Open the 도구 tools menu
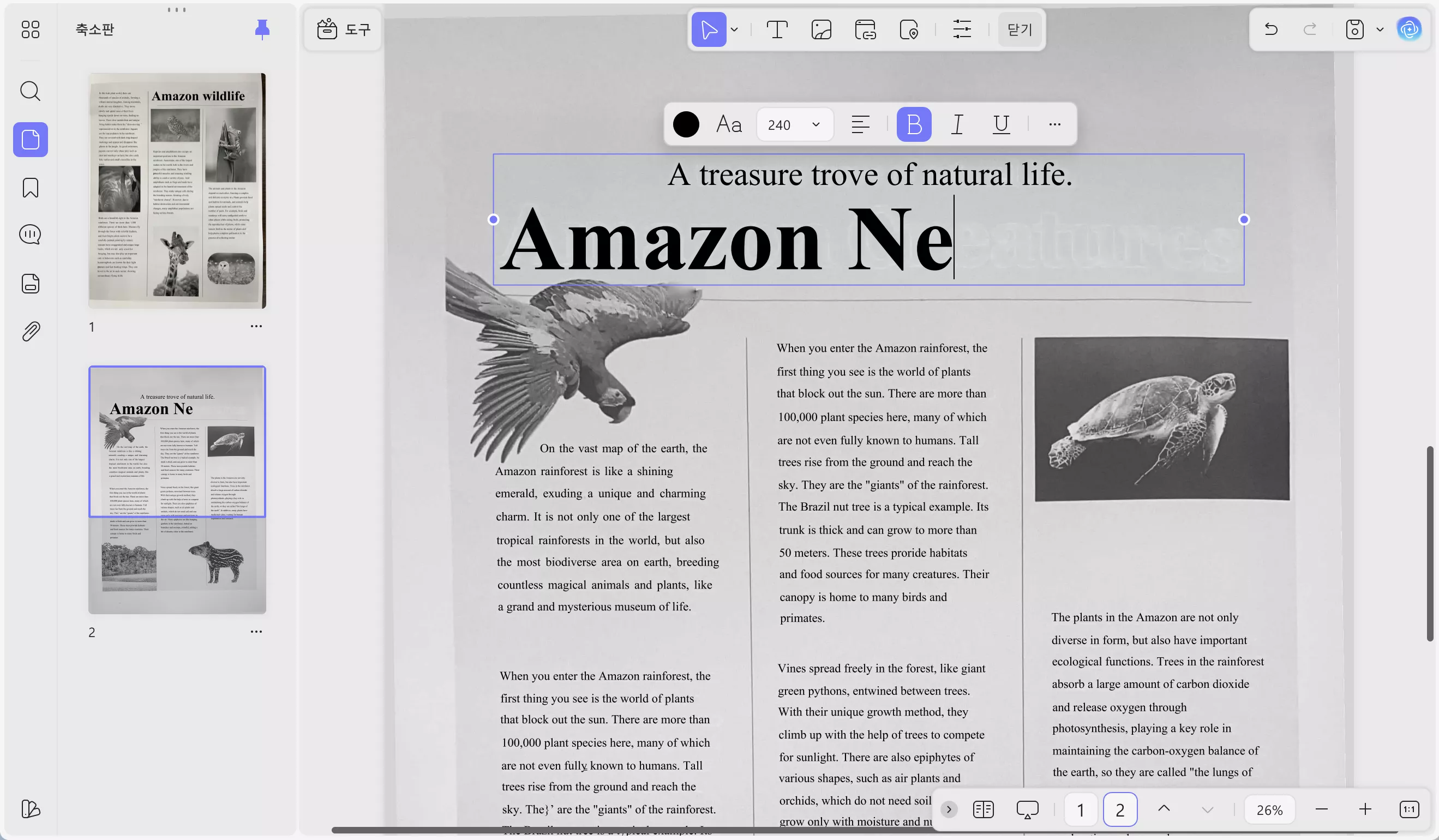Image resolution: width=1439 pixels, height=840 pixels. pyautogui.click(x=344, y=29)
